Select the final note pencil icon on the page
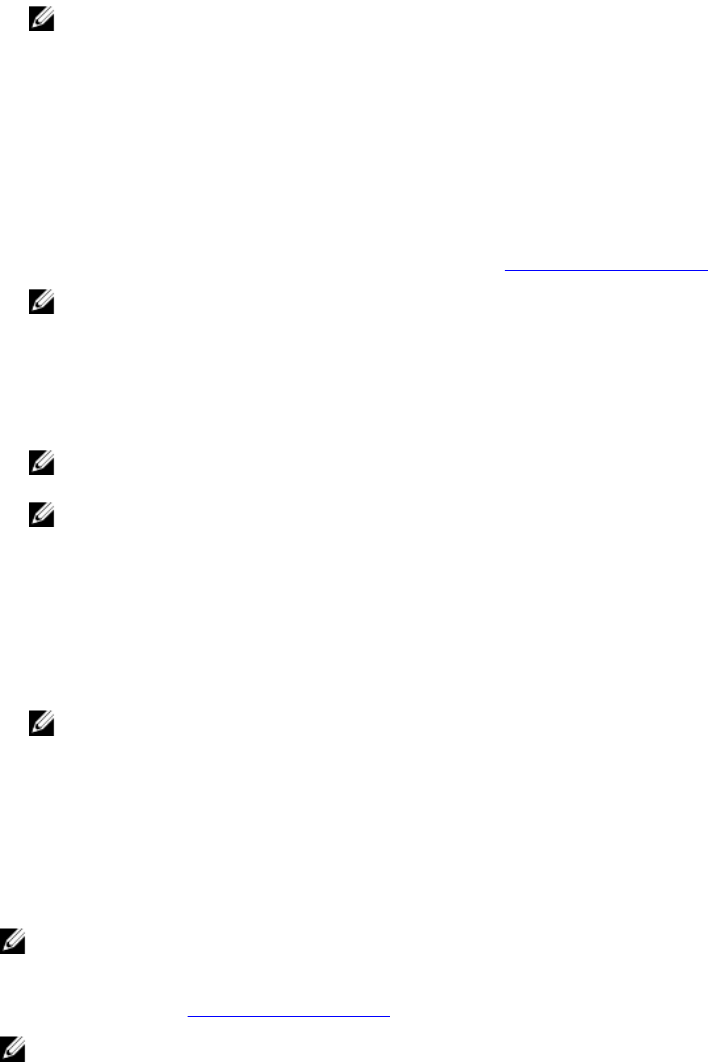Viewport: 708px width, 1062px height. click(x=12, y=1051)
